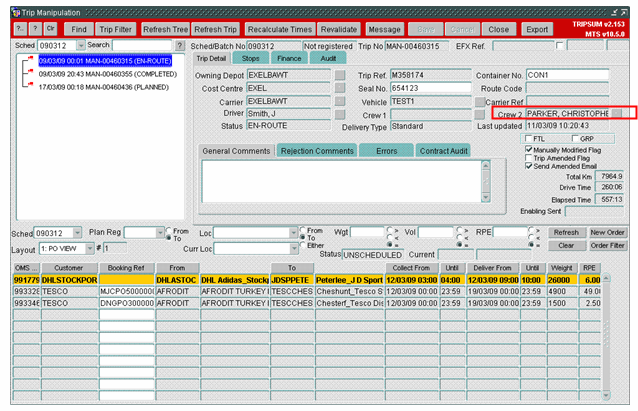Click the comments box scroll-down arrow
Viewport: 638px width, 411px height.
coord(485,197)
